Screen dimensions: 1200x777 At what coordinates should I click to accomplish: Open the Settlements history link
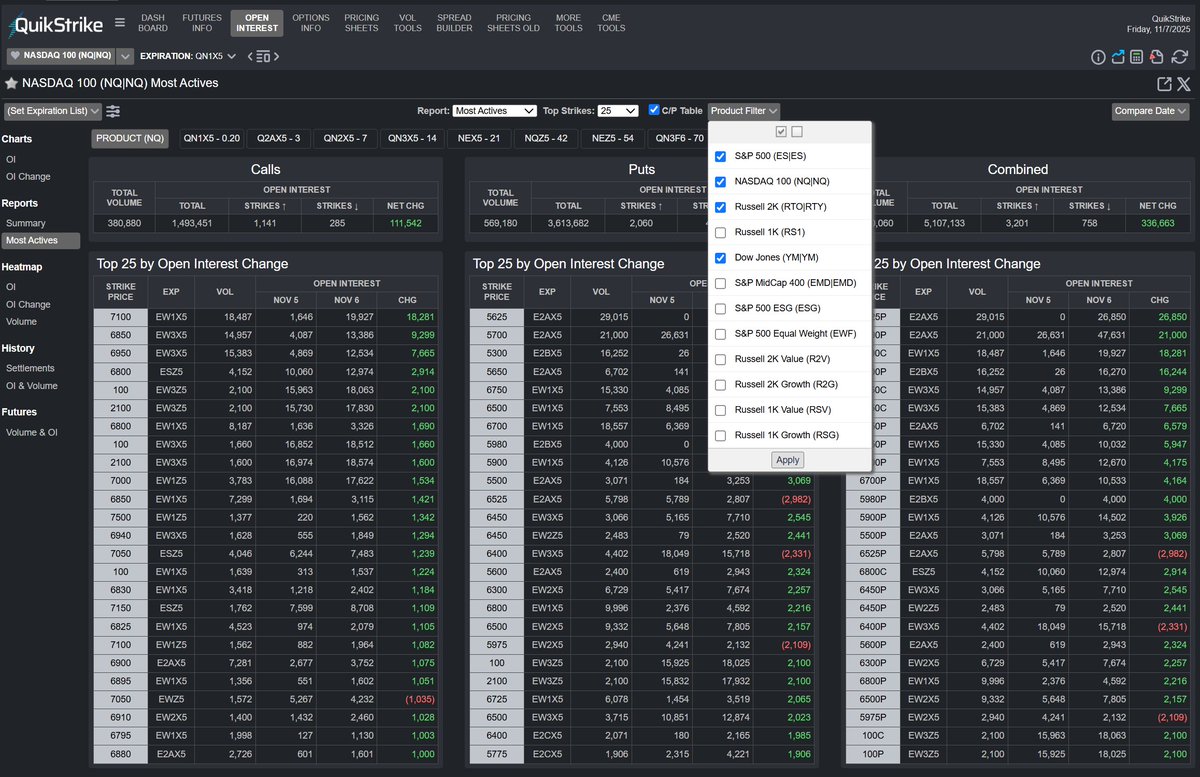[30, 368]
